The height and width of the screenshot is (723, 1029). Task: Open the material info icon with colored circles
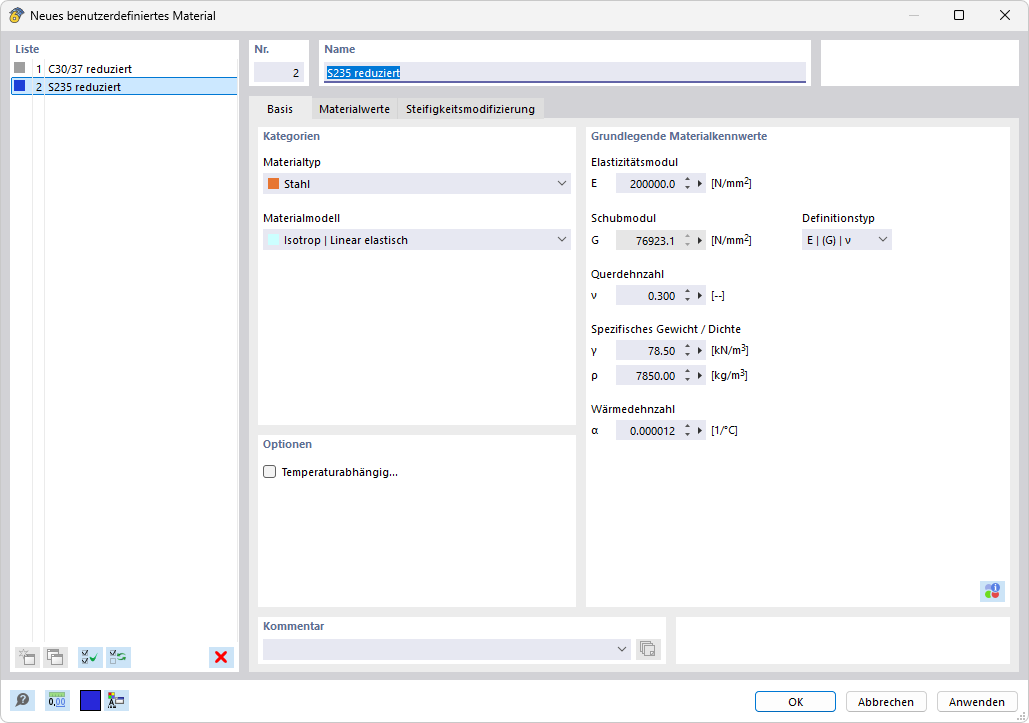(992, 590)
